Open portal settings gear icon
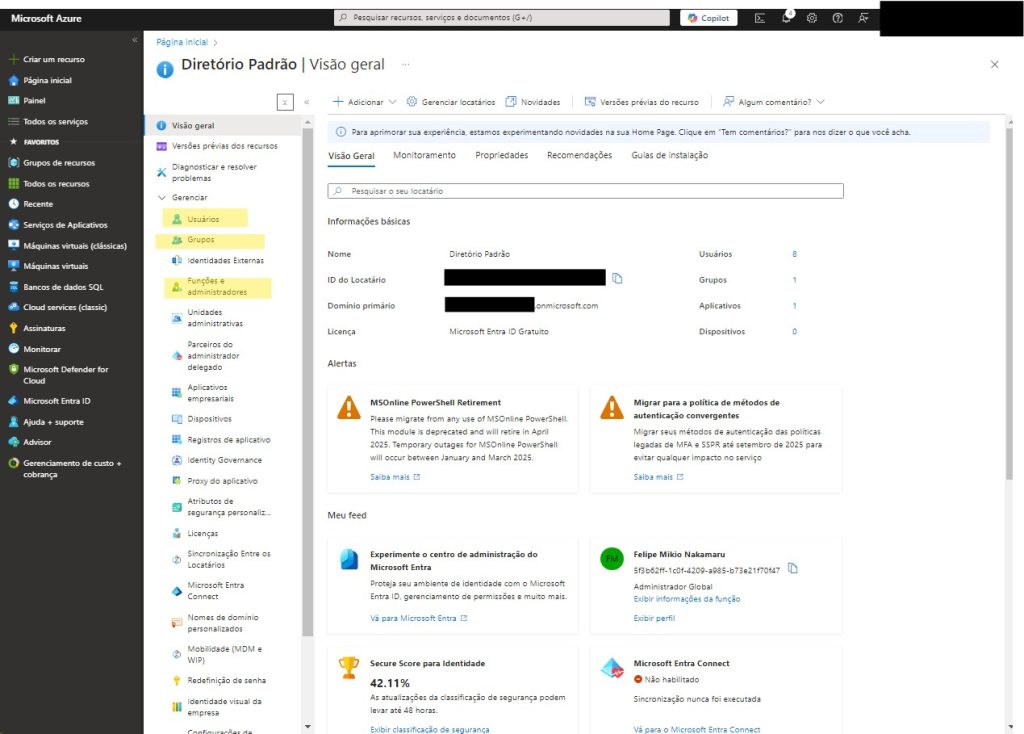The width and height of the screenshot is (1024, 734). tap(812, 18)
